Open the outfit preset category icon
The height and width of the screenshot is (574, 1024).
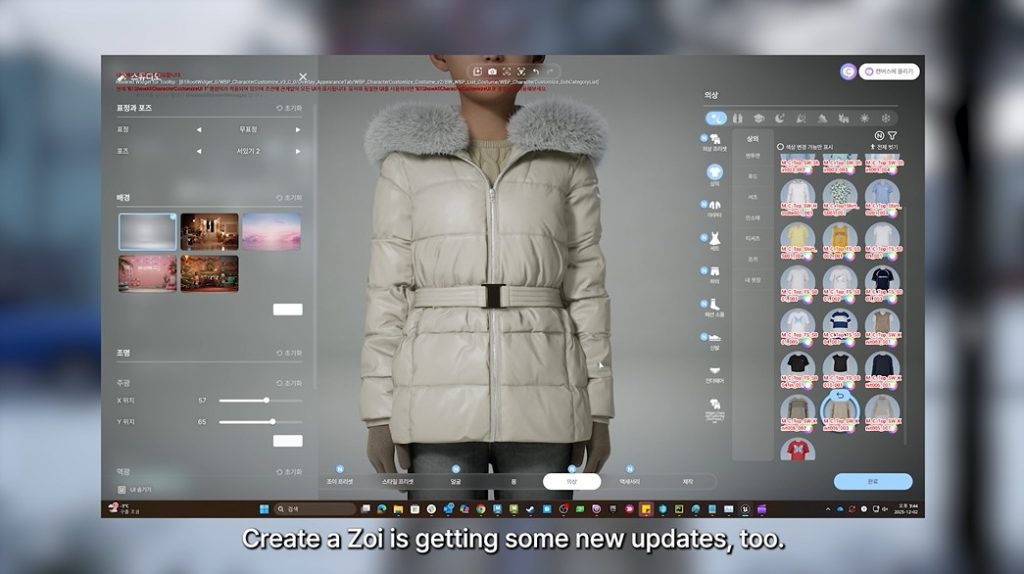click(x=714, y=139)
